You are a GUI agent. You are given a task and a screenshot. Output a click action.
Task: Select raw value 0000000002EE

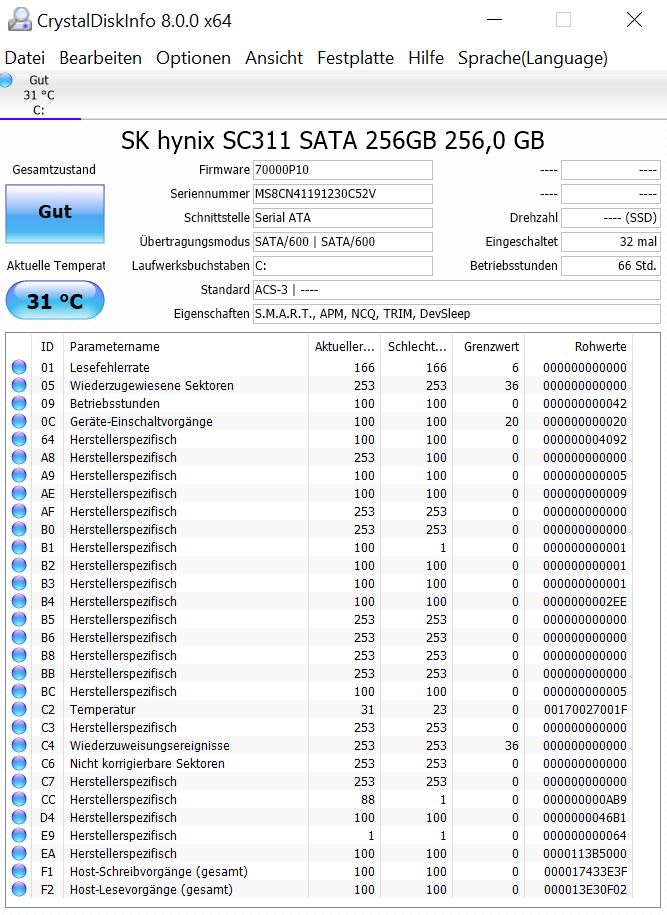point(585,602)
